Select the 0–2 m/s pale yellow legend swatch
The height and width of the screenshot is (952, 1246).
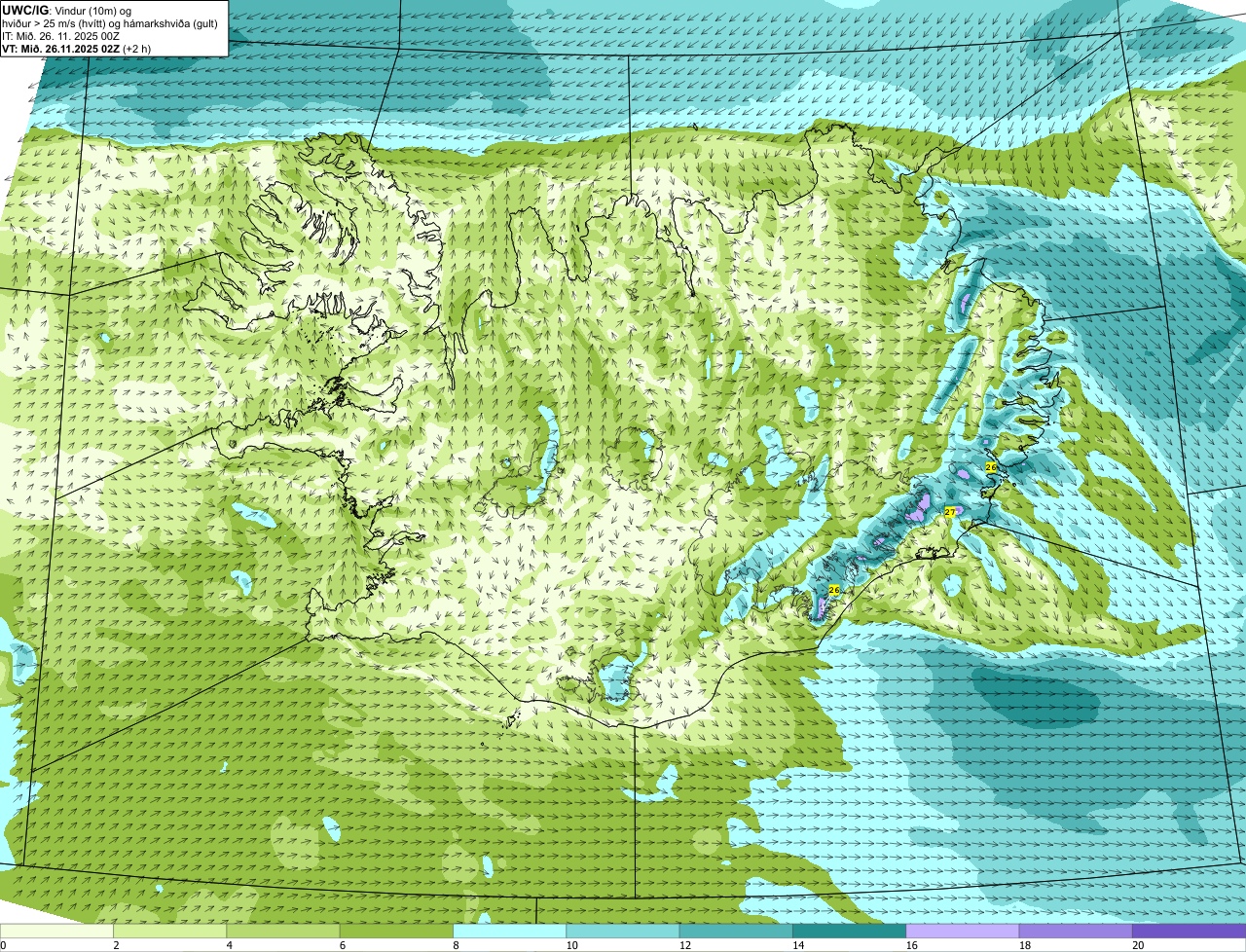click(x=56, y=931)
